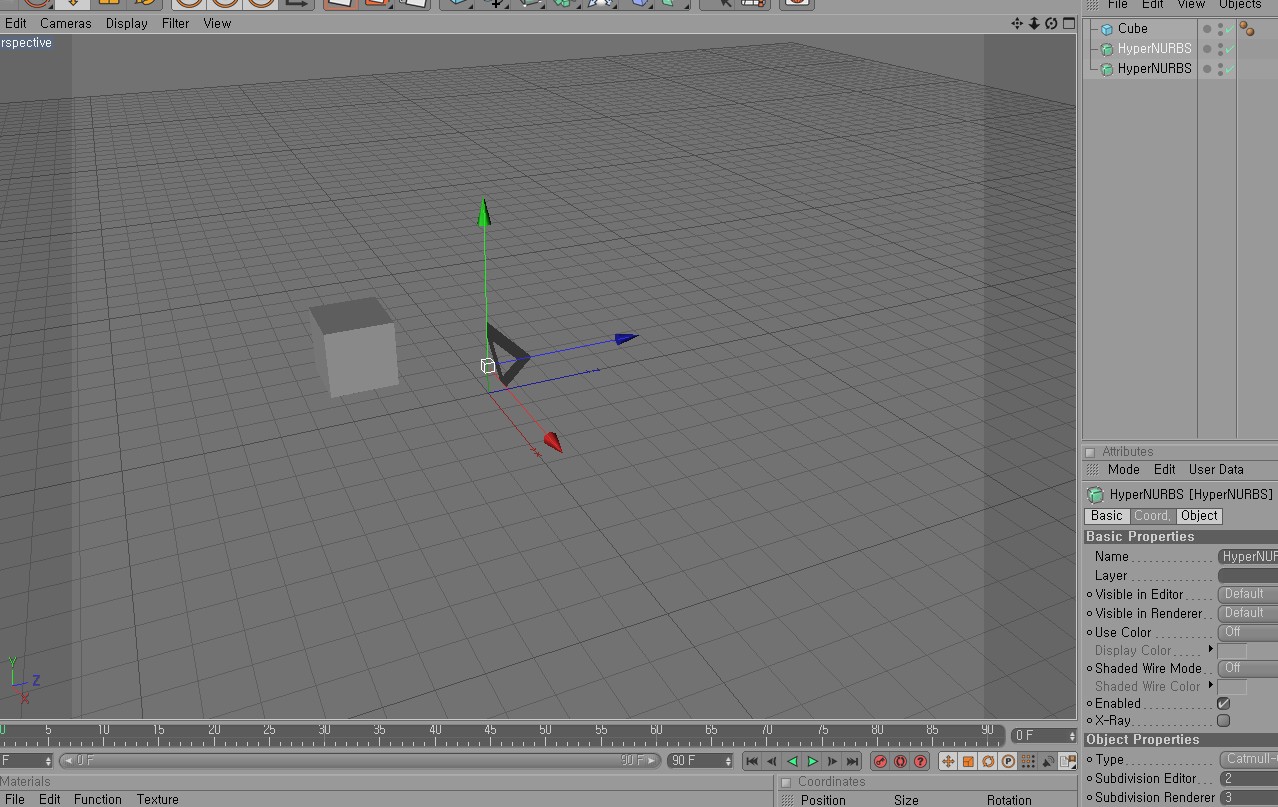Screen dimensions: 1278x807
Task: Open Use Color dropdown
Action: coord(1247,632)
